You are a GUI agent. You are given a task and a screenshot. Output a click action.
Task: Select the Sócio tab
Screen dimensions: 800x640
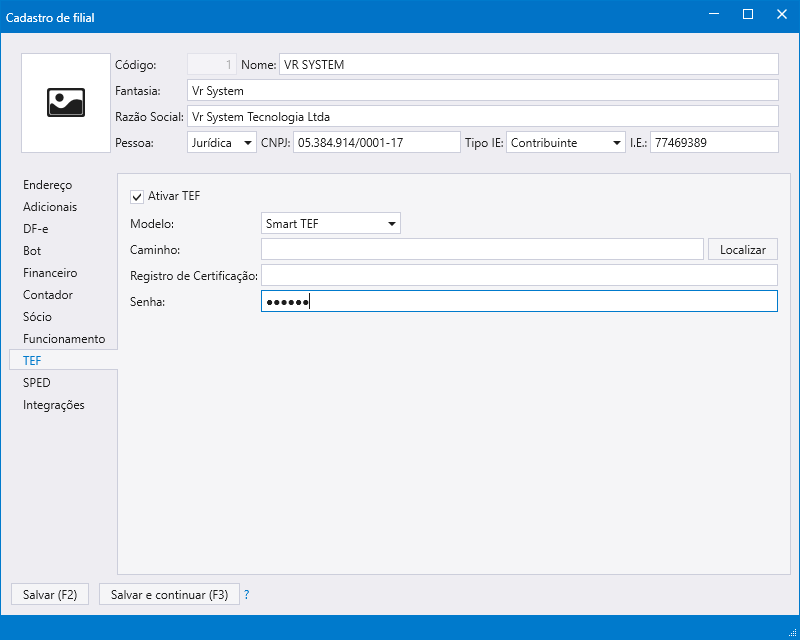37,316
